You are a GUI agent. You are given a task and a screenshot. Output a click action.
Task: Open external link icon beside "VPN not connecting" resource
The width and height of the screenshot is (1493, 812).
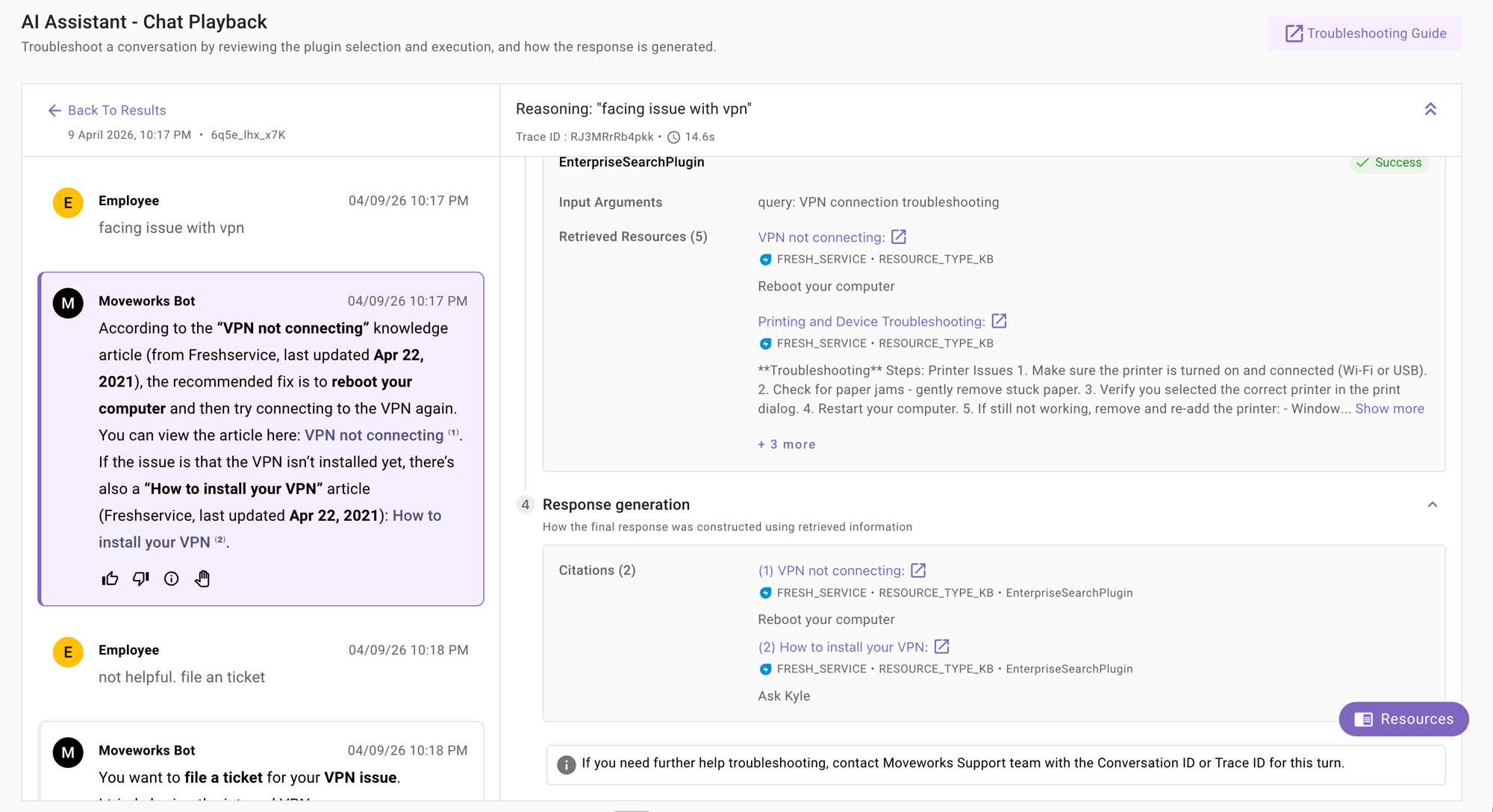tap(899, 237)
